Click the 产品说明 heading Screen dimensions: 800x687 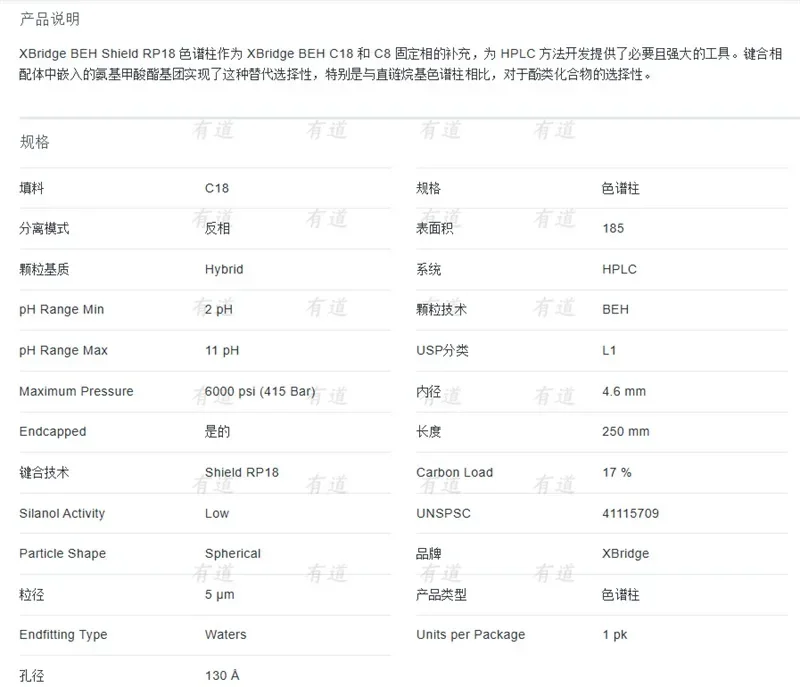pyautogui.click(x=49, y=19)
